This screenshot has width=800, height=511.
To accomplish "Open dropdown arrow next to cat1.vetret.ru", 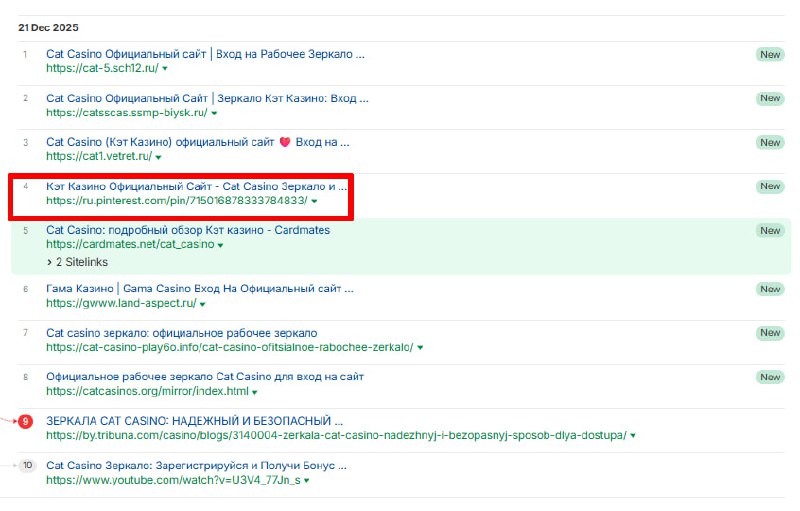I will point(159,157).
